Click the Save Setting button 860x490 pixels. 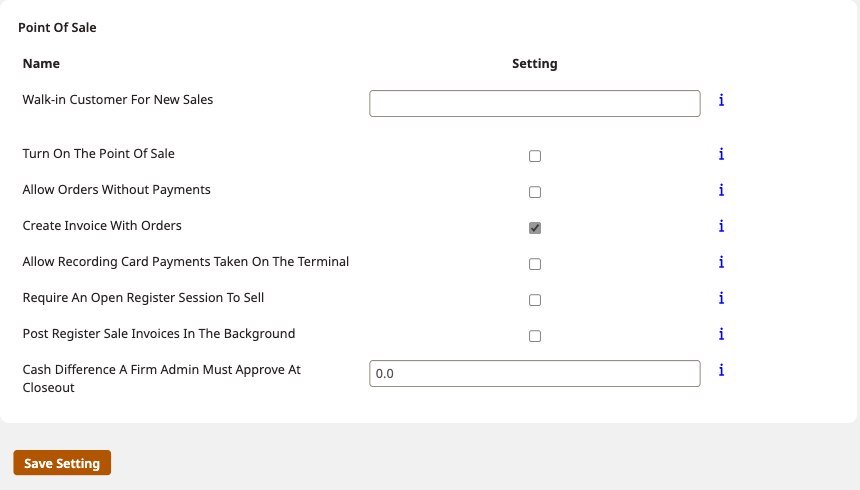(x=62, y=463)
